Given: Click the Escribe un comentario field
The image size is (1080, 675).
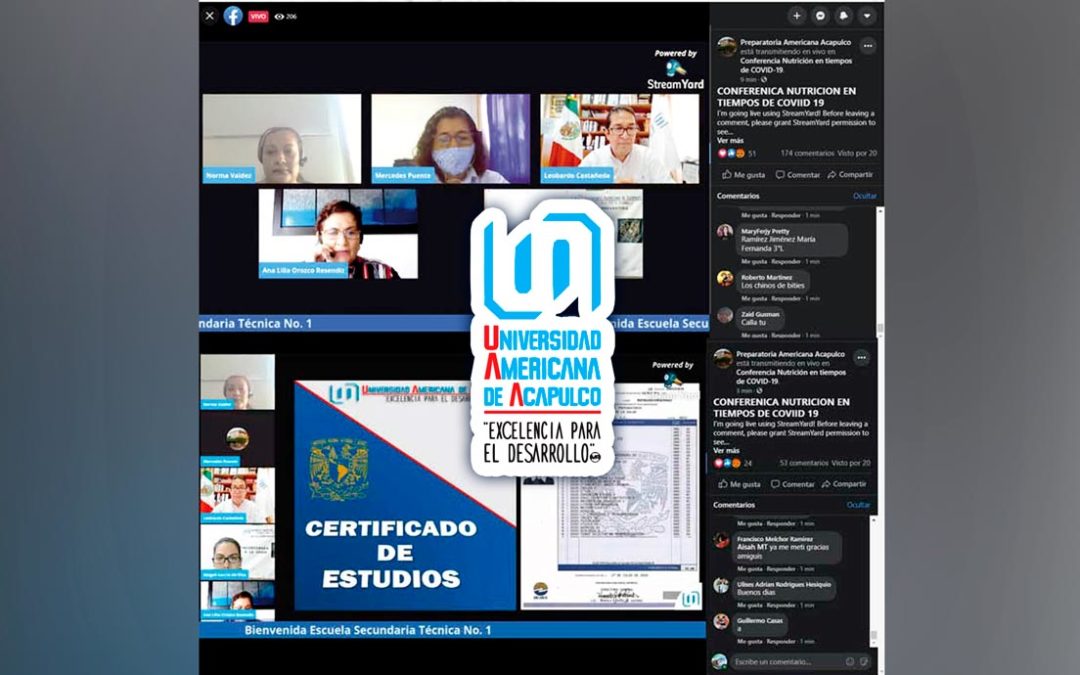Looking at the screenshot, I should [x=785, y=661].
